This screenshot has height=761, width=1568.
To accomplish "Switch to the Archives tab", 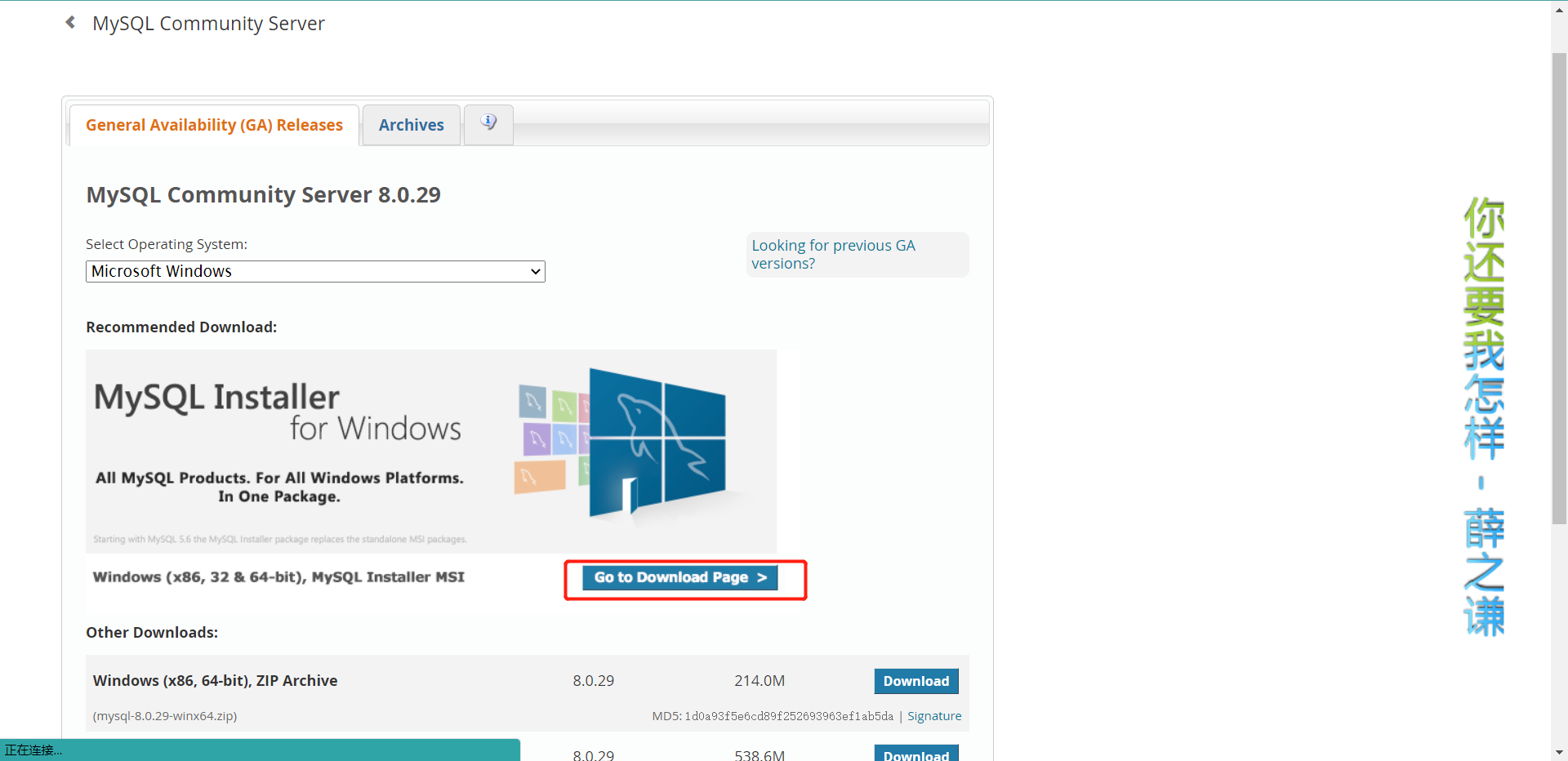I will pyautogui.click(x=412, y=125).
